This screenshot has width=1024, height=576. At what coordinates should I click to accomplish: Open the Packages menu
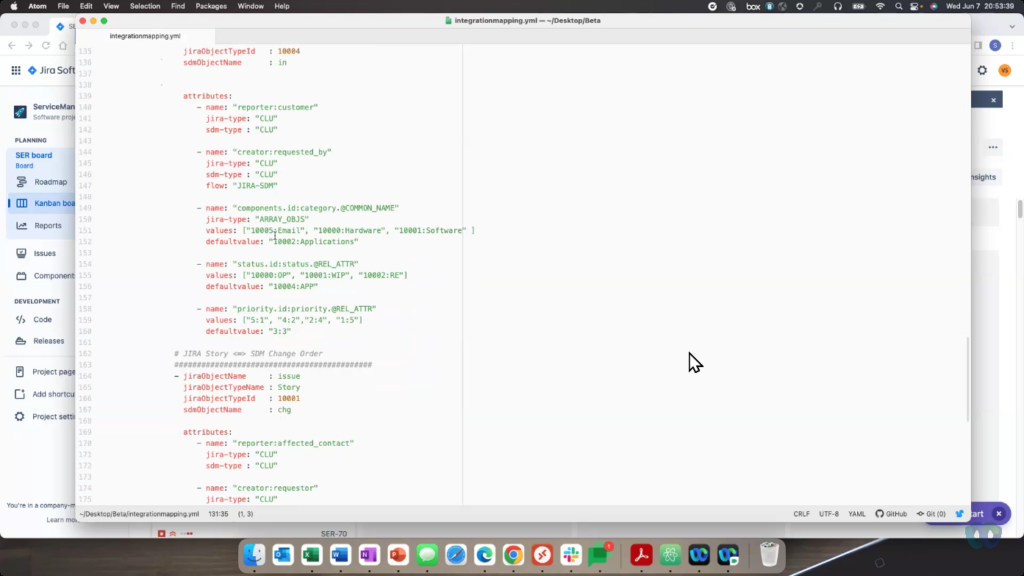pyautogui.click(x=211, y=6)
